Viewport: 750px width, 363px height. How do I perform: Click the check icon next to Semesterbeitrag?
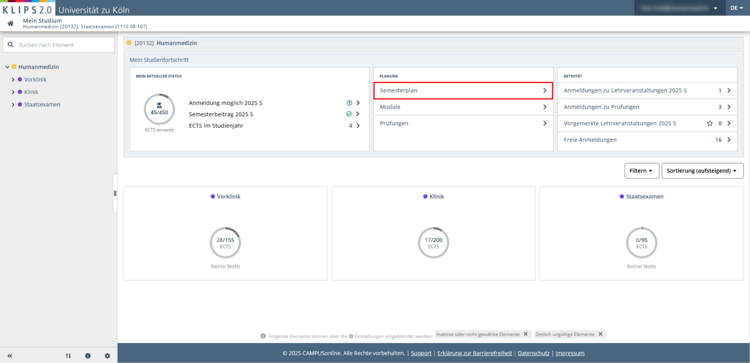[349, 114]
